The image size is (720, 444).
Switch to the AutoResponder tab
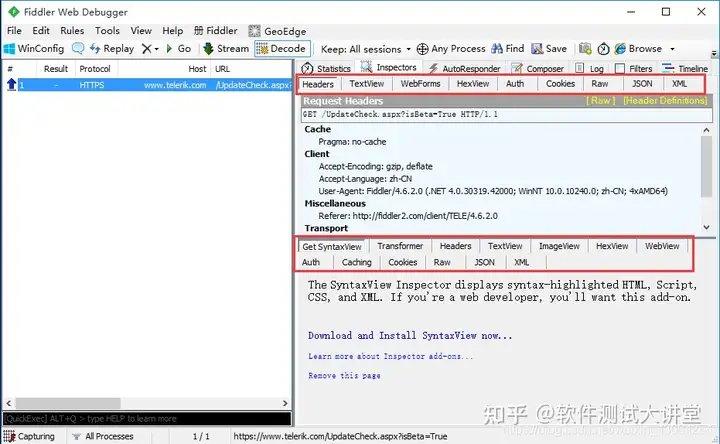[465, 68]
